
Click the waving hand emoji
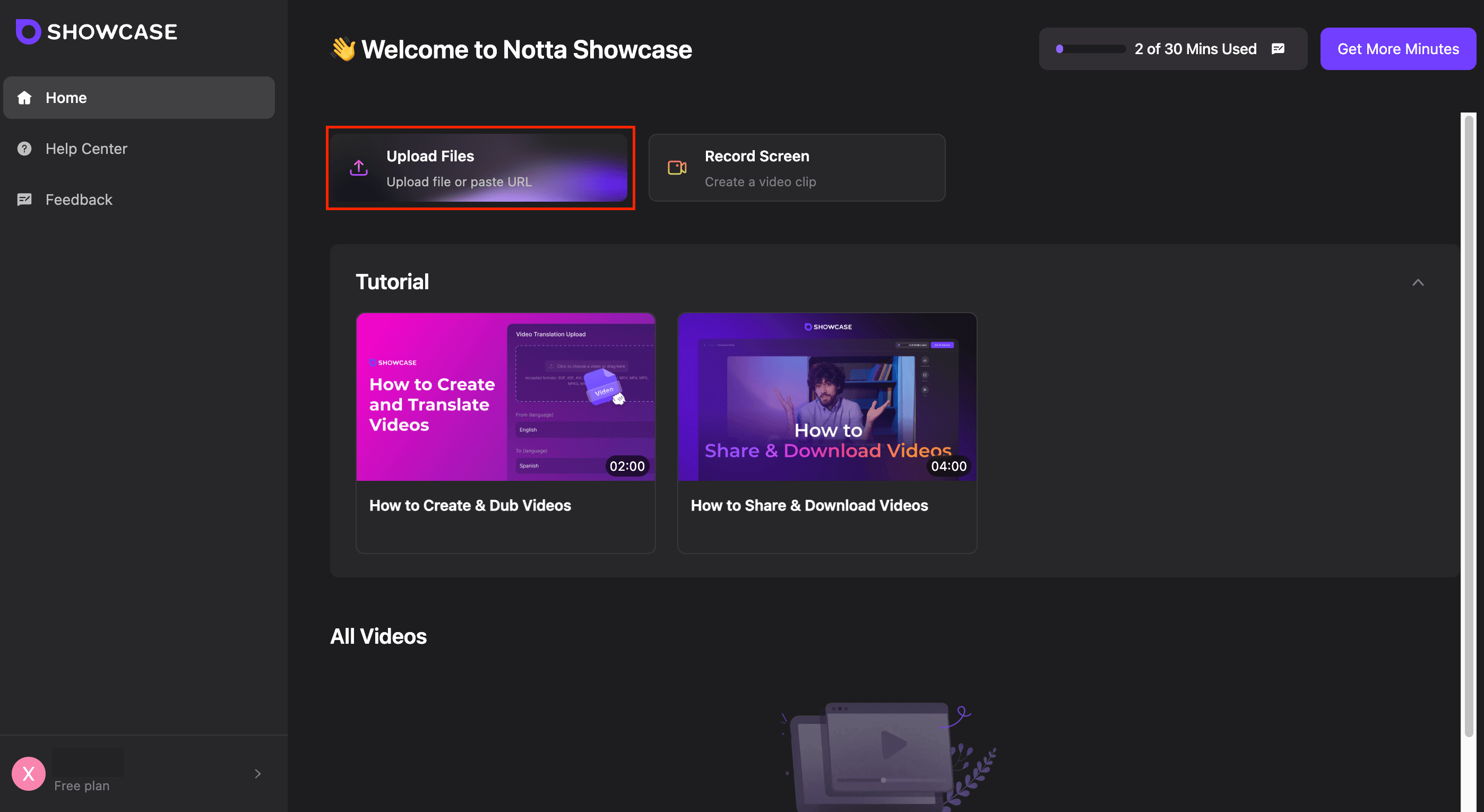click(x=343, y=49)
